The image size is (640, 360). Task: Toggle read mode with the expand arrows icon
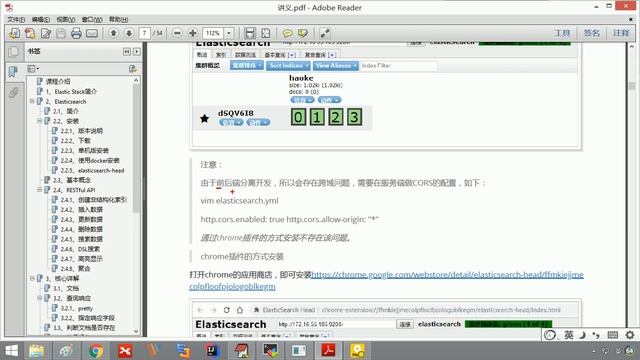pyautogui.click(x=324, y=33)
